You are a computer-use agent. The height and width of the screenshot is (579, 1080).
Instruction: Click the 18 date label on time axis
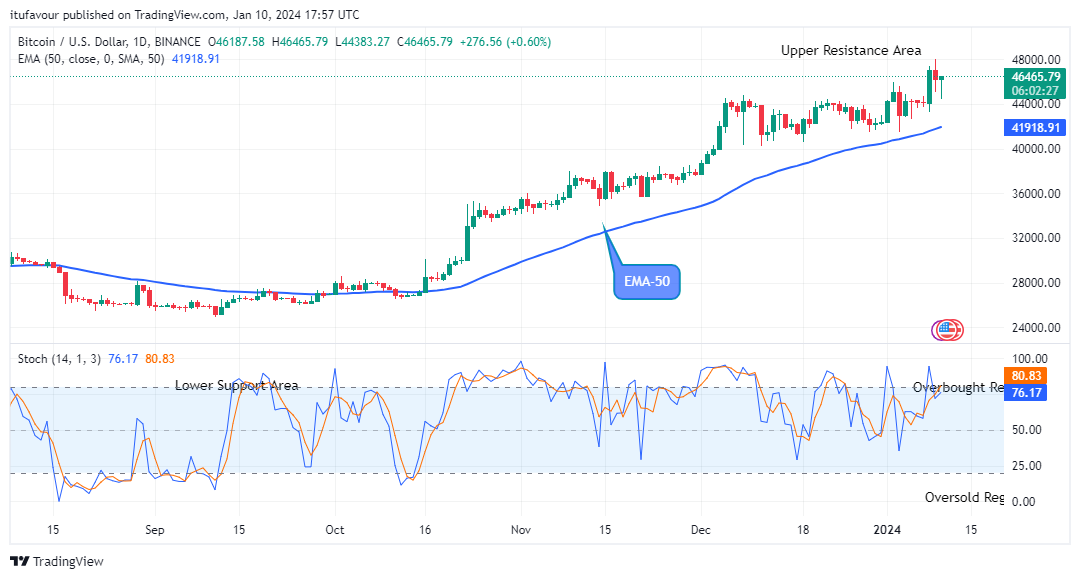tap(803, 529)
